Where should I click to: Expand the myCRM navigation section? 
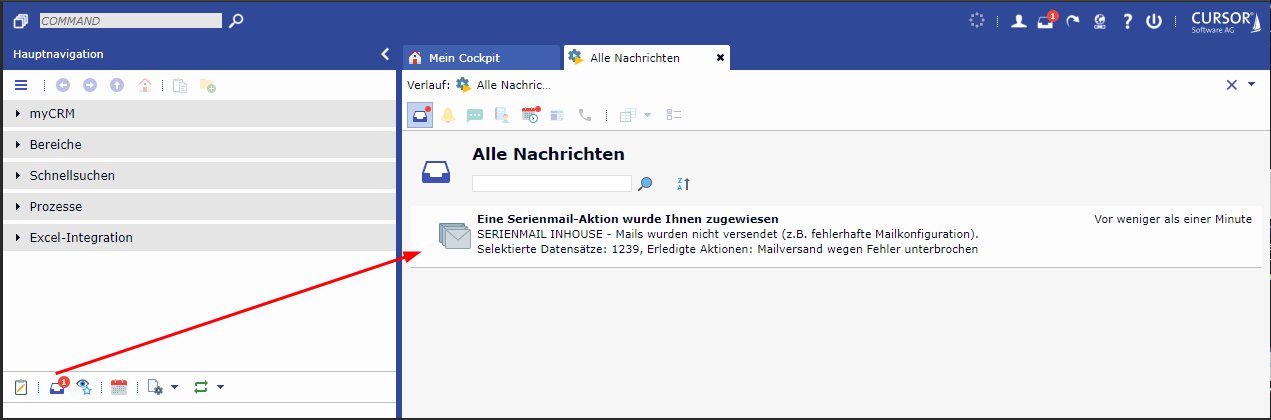tap(52, 114)
